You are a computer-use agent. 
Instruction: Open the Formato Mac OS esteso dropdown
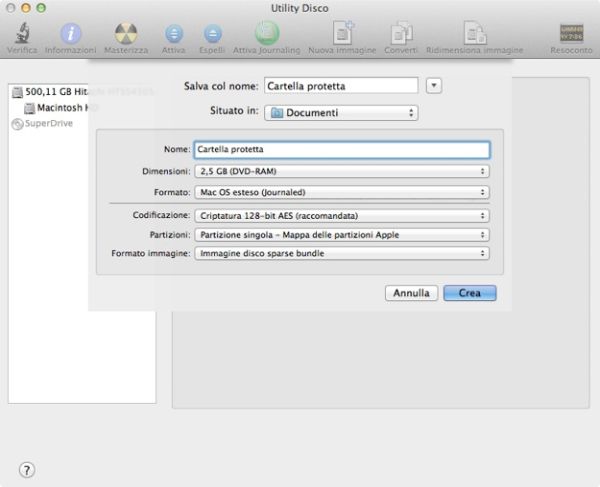tap(341, 192)
